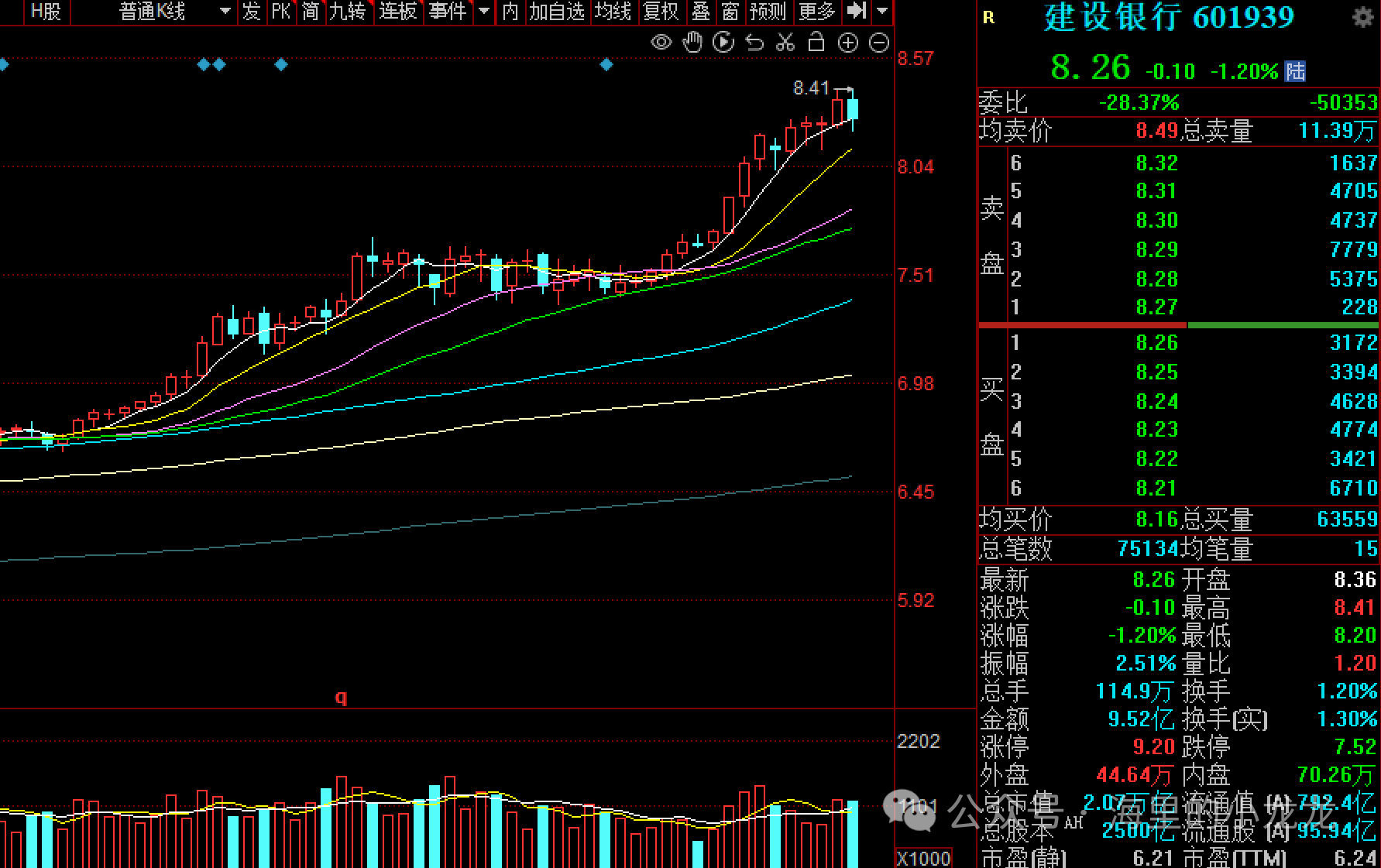Select buy level 5 price 8.22
The height and width of the screenshot is (868, 1381).
[x=1156, y=458]
